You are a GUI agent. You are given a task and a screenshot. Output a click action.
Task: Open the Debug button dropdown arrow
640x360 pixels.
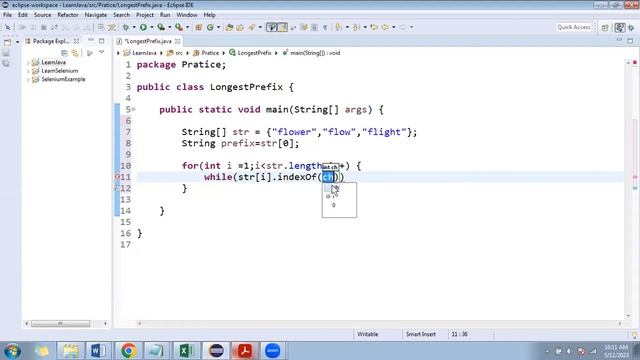click(x=134, y=27)
